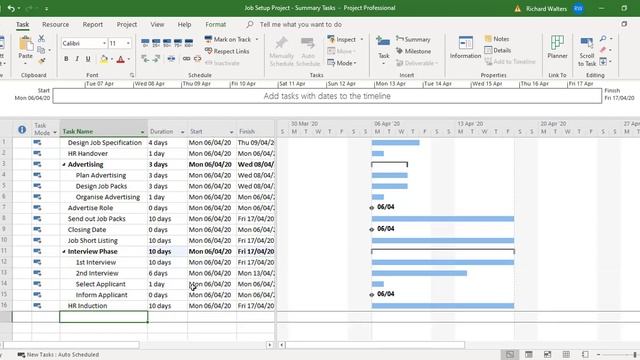Click the Outdent Task icon
The width and height of the screenshot is (640, 360).
point(145,59)
